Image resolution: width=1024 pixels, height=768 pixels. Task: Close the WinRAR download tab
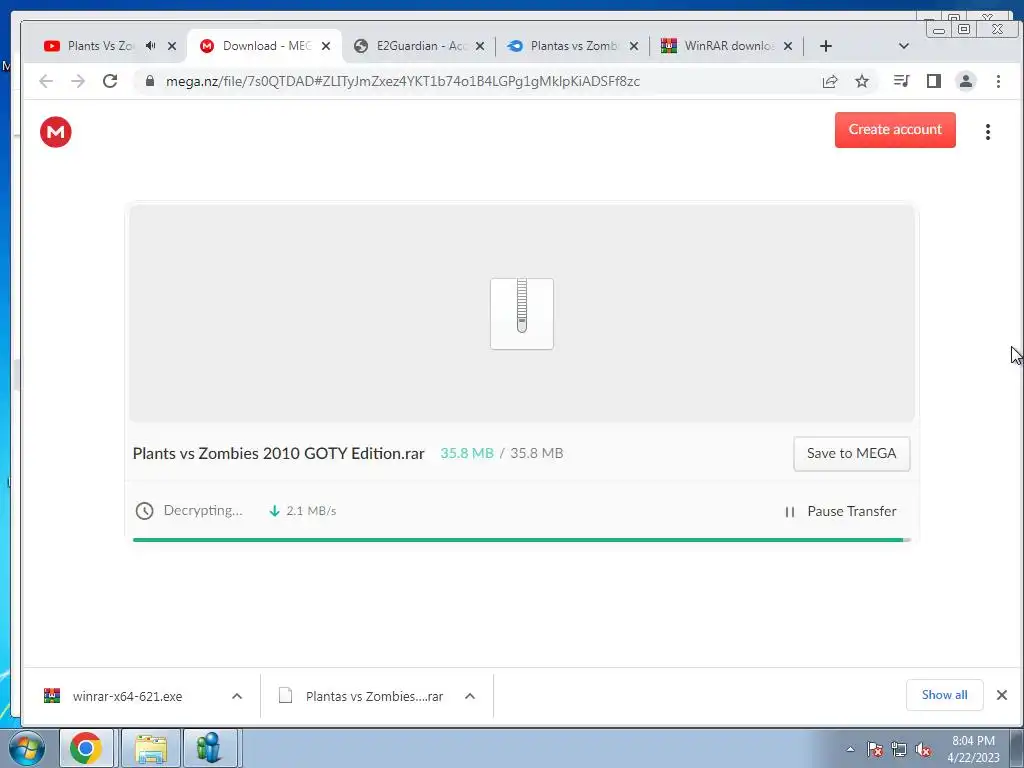point(788,46)
